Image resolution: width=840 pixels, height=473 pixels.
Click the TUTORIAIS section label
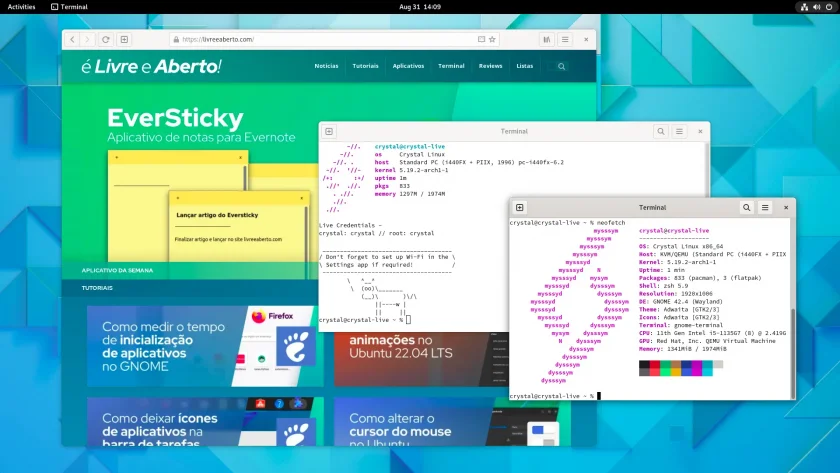(x=97, y=288)
